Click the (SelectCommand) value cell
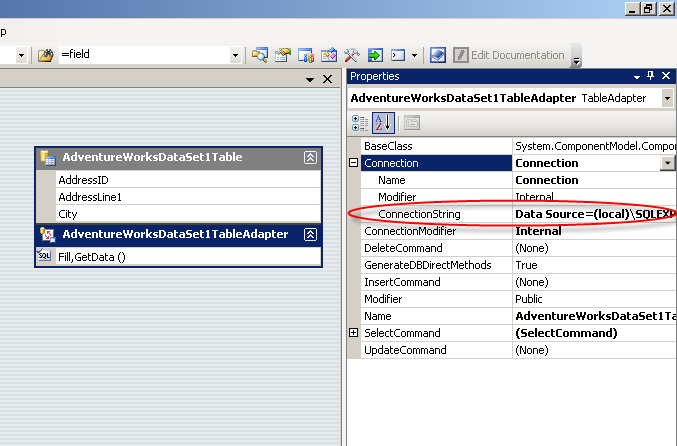Image resolution: width=677 pixels, height=446 pixels. (x=595, y=333)
